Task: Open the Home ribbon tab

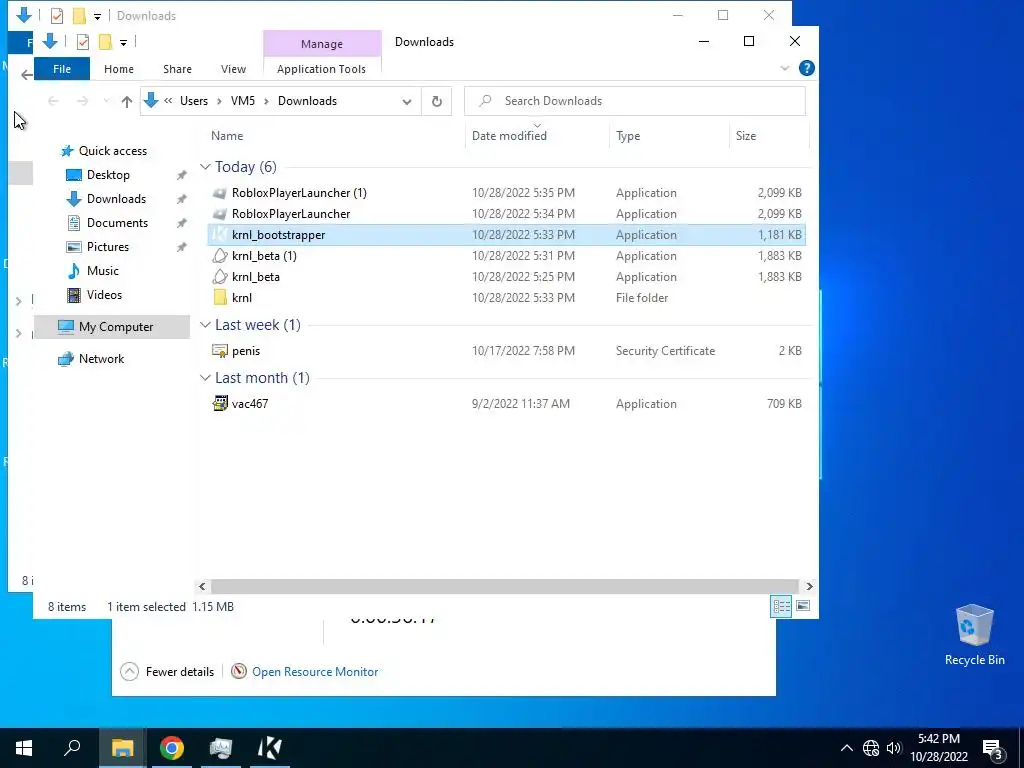Action: pos(119,69)
